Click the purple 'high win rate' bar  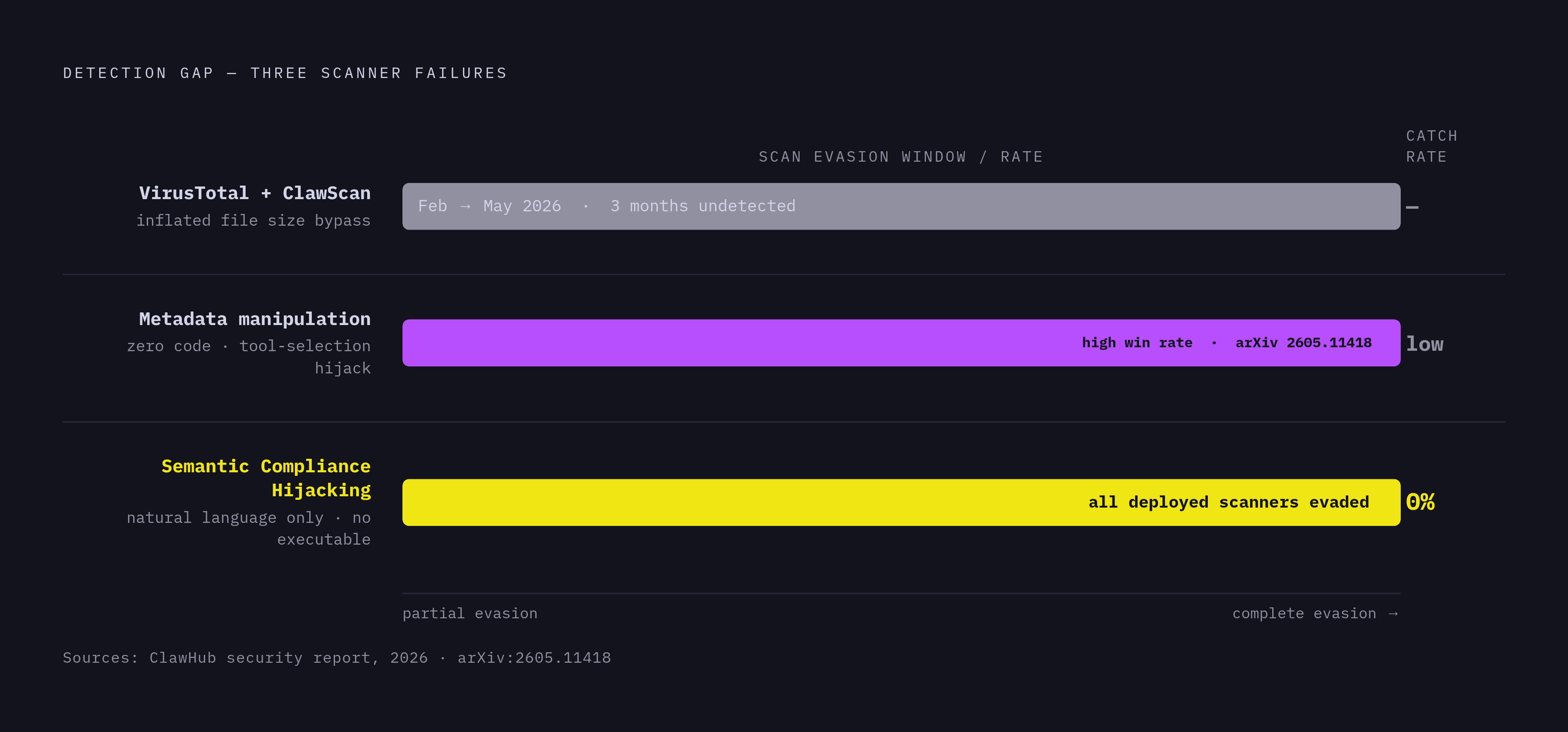click(901, 343)
